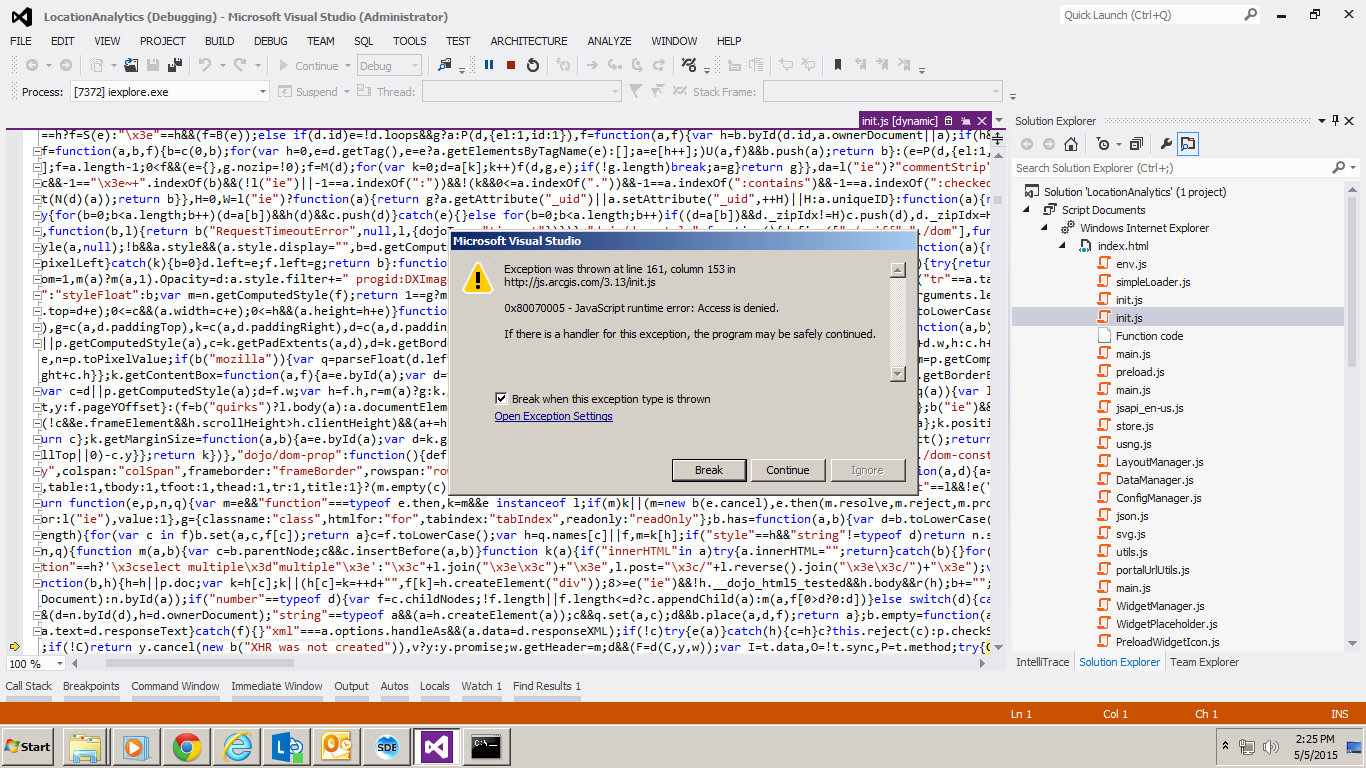Open the Find Results 1 tab

pyautogui.click(x=547, y=686)
